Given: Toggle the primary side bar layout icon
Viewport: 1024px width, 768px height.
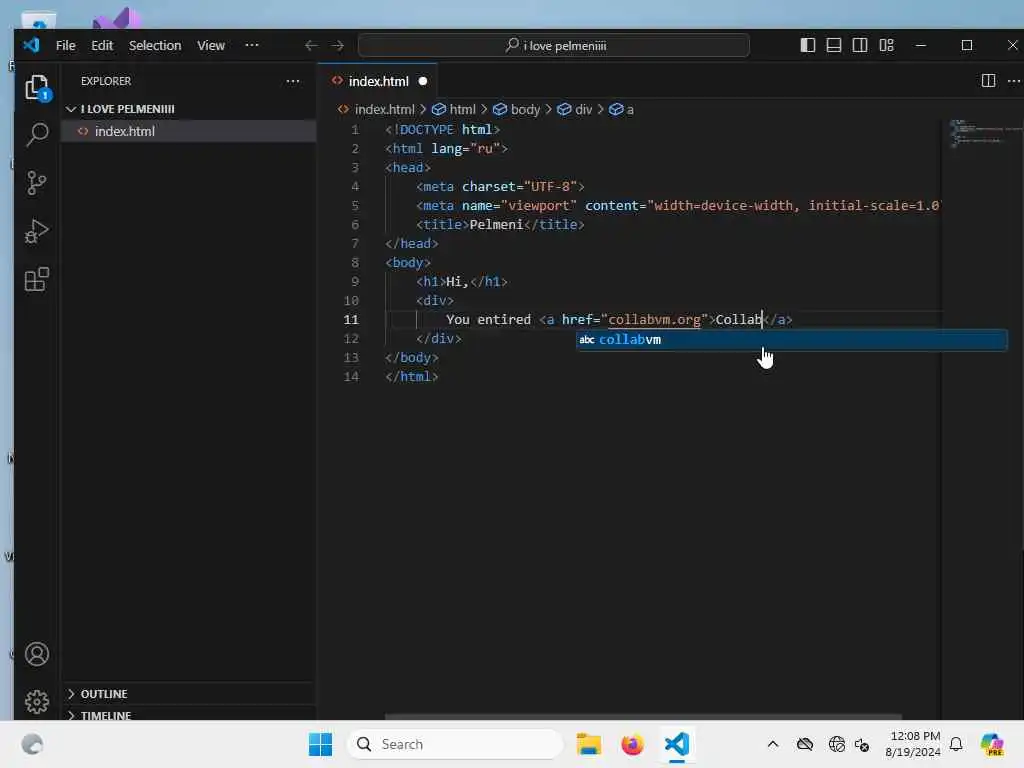Looking at the screenshot, I should point(808,45).
